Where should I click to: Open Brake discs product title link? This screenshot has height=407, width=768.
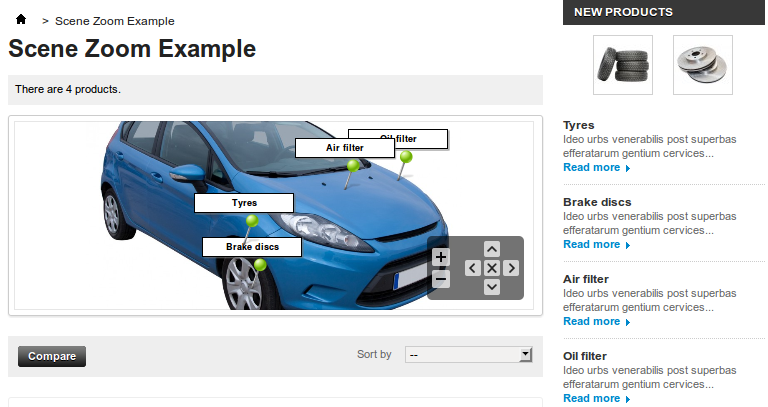[x=597, y=202]
